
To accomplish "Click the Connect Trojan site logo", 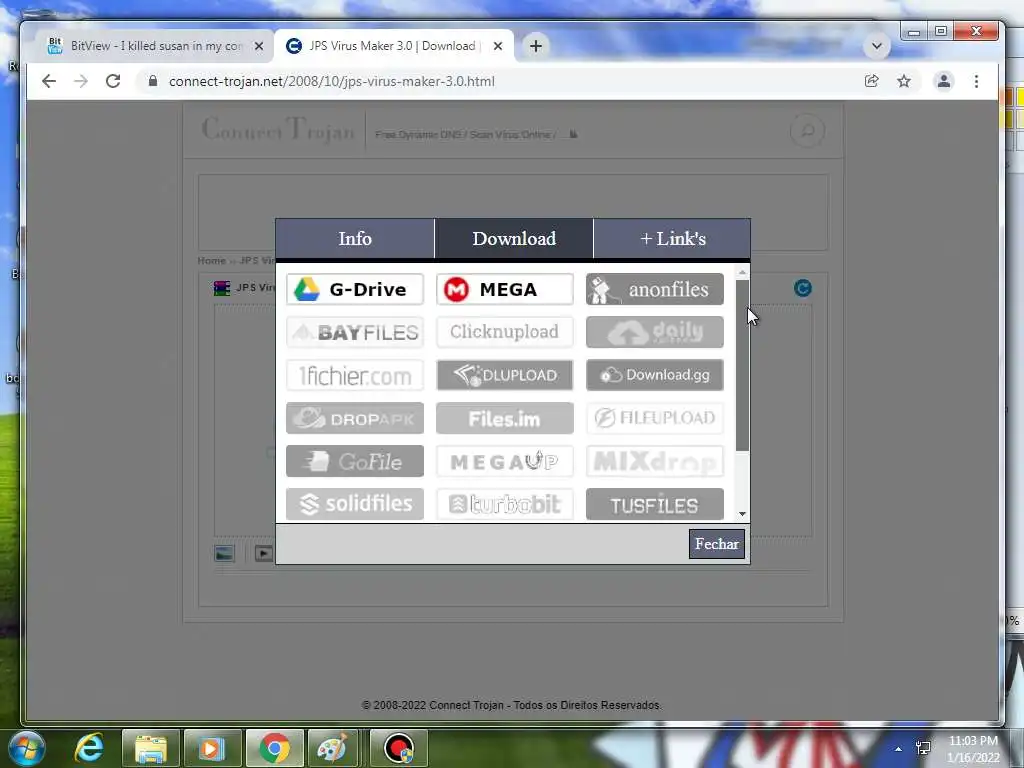I will [x=278, y=129].
